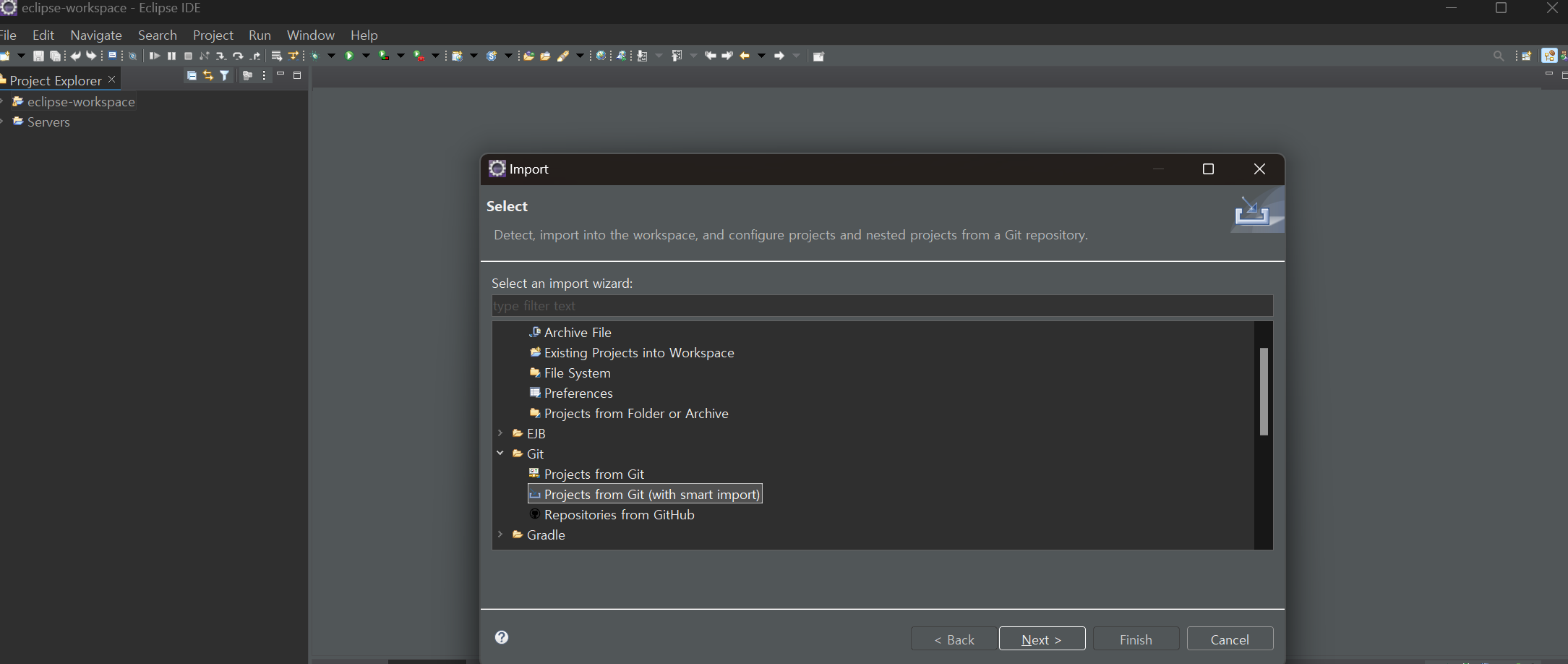
Task: Click the Resume debug icon
Action: tap(155, 56)
